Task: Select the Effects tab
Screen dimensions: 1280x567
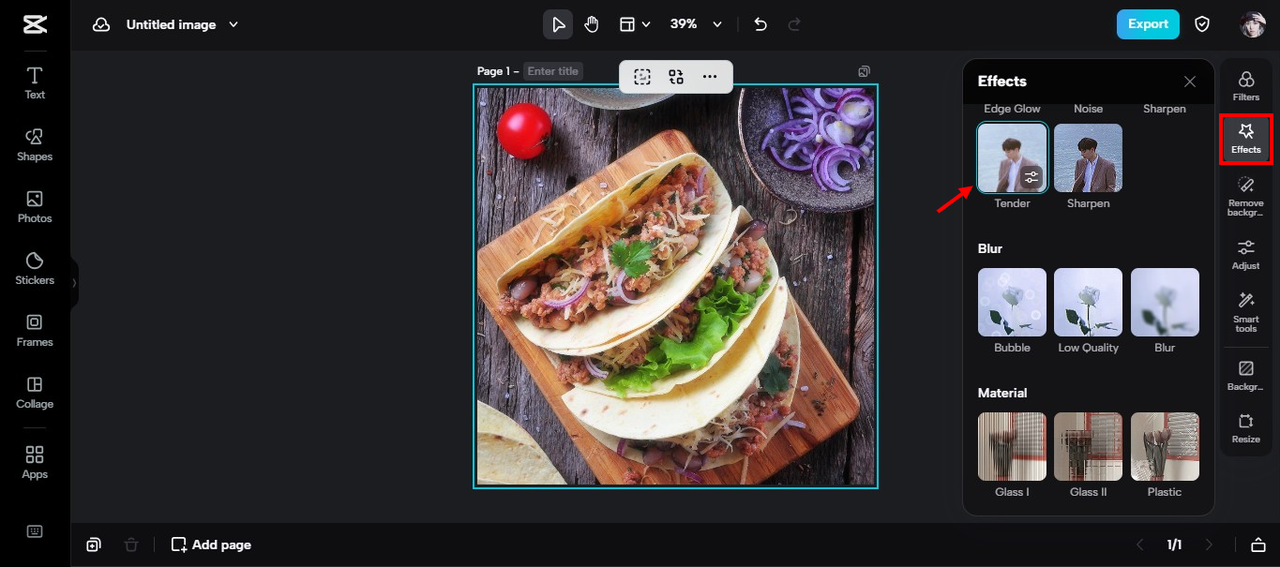Action: [1246, 139]
